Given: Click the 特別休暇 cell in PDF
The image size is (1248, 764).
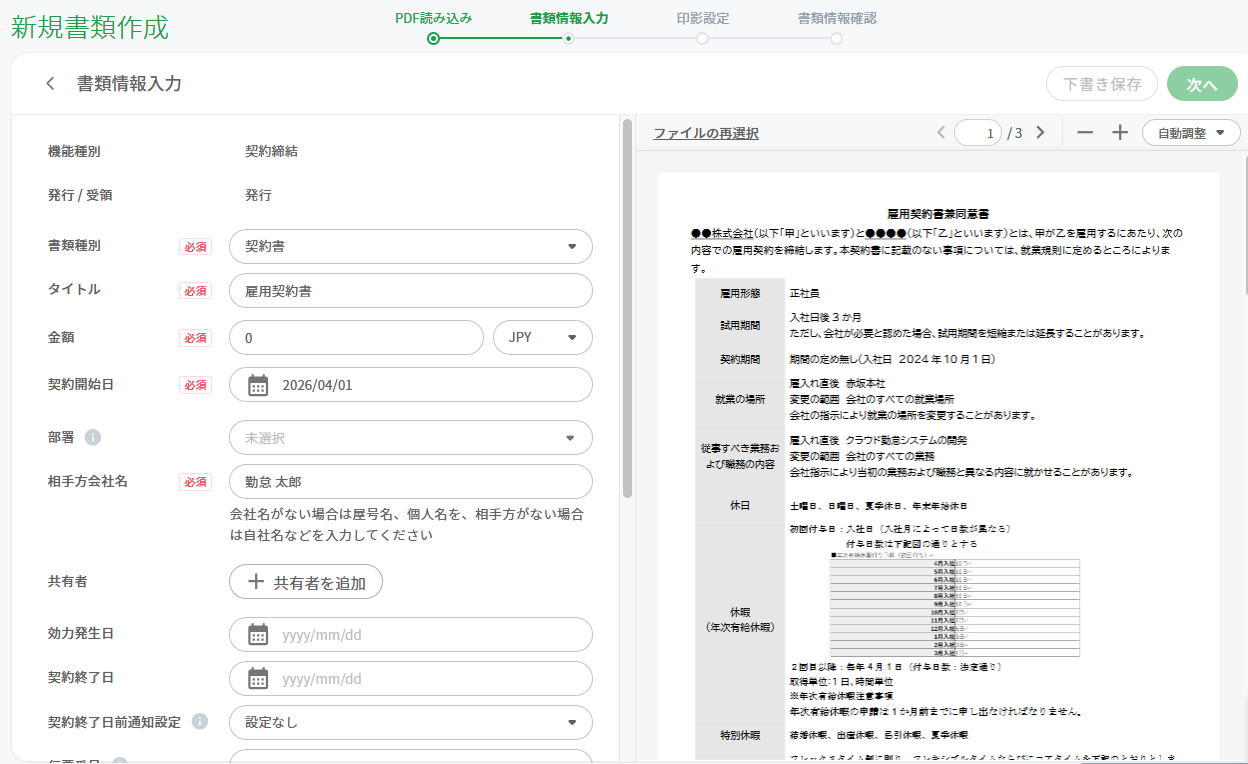Looking at the screenshot, I should coord(740,735).
